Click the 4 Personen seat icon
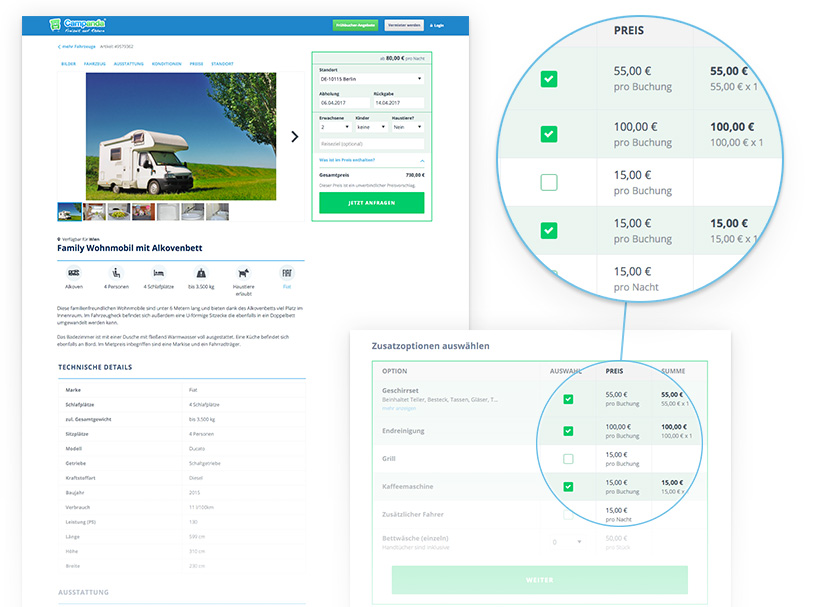The width and height of the screenshot is (826, 607). pos(115,272)
